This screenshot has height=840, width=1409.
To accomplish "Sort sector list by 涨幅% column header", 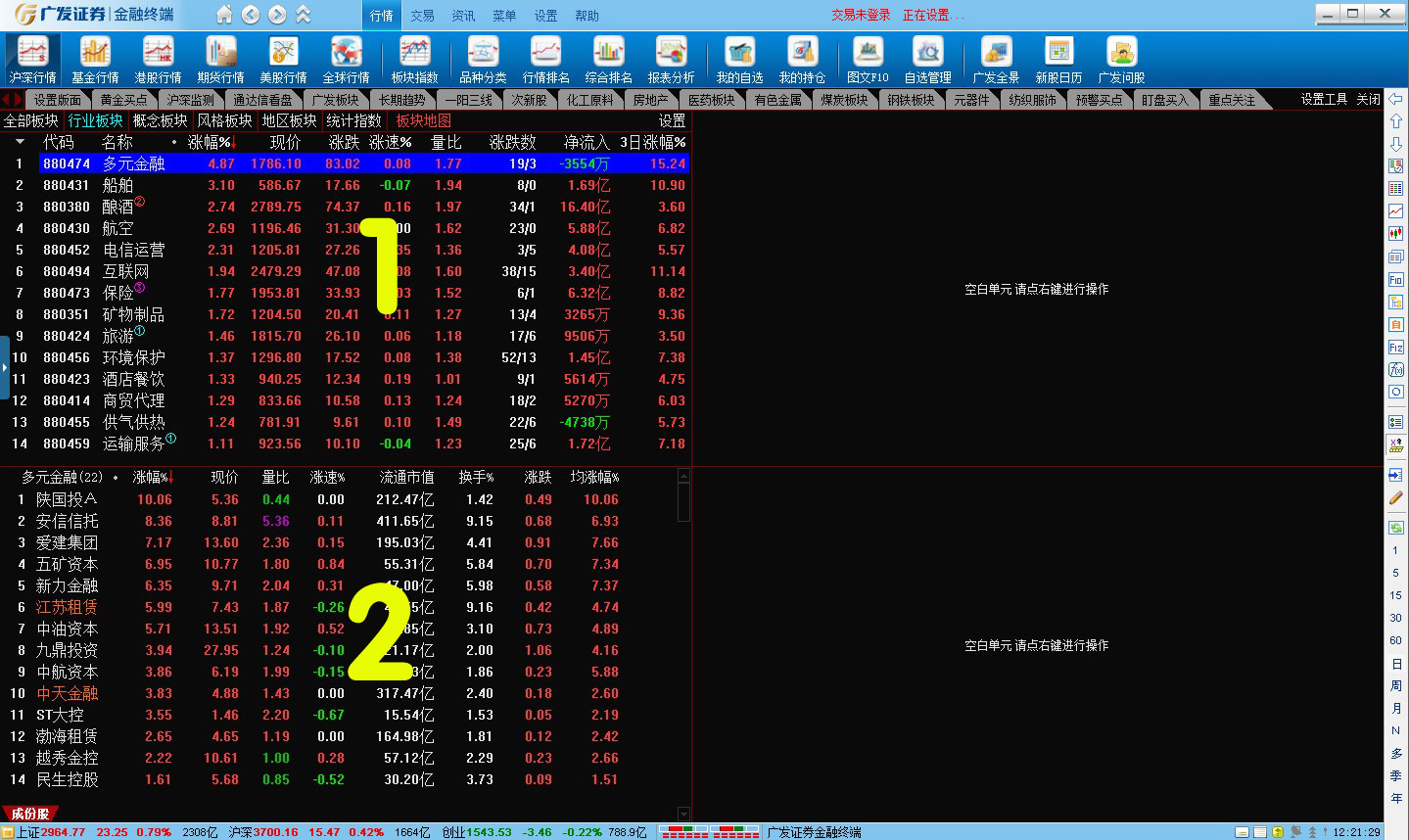I will [212, 142].
